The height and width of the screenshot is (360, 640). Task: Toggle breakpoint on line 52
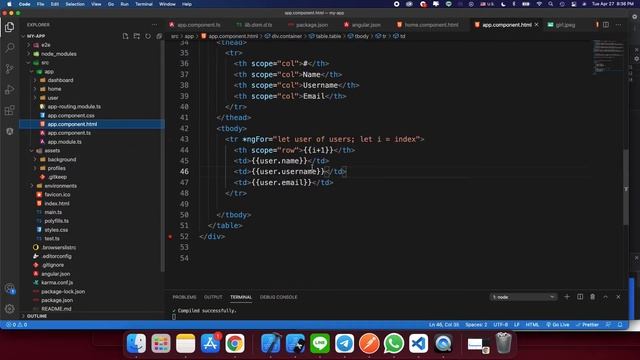tap(170, 236)
